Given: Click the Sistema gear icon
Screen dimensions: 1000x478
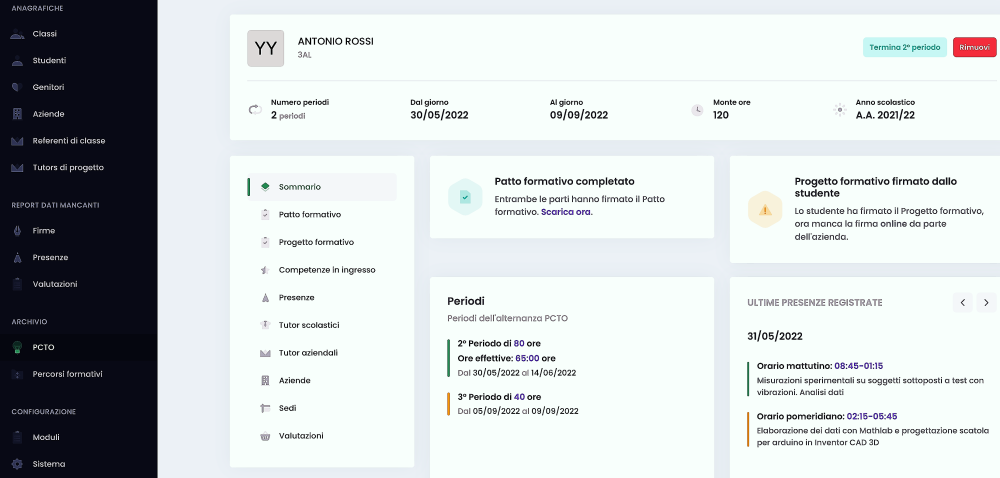Looking at the screenshot, I should [x=17, y=464].
